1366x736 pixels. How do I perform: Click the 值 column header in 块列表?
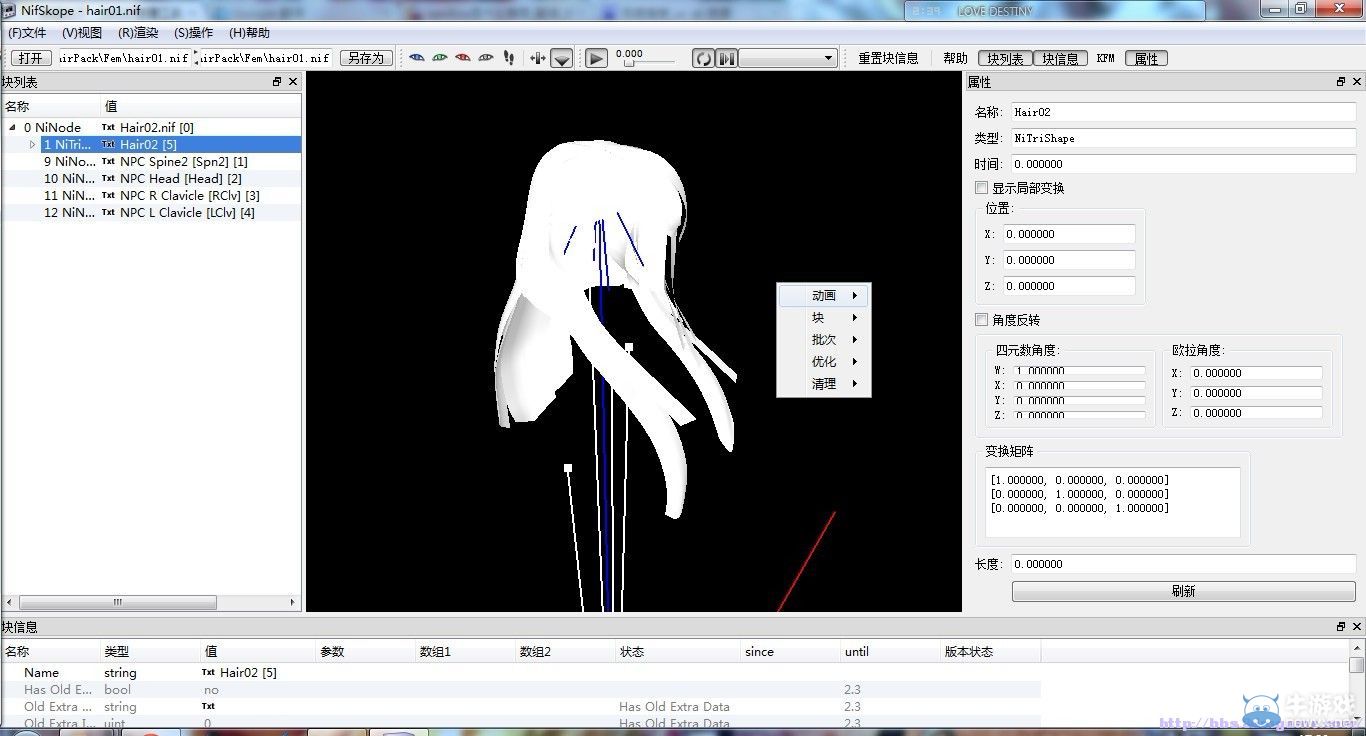200,106
